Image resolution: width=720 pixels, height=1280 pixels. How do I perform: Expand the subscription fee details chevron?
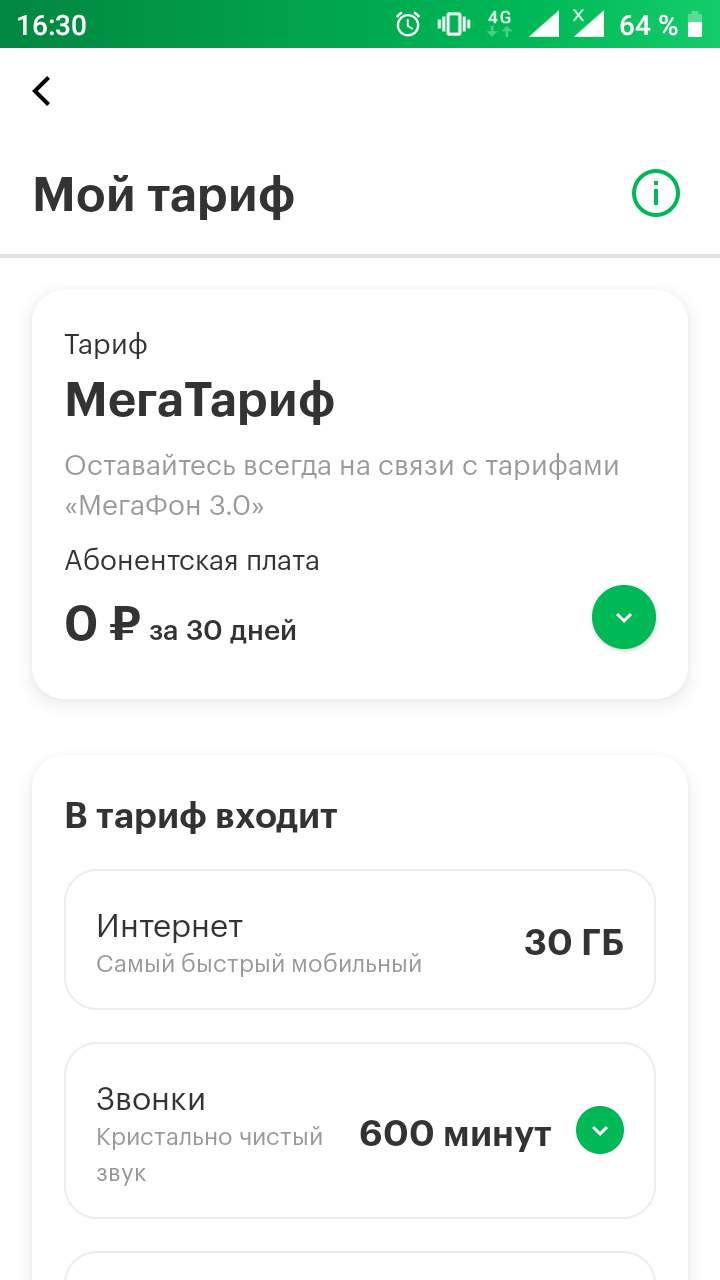tap(624, 617)
